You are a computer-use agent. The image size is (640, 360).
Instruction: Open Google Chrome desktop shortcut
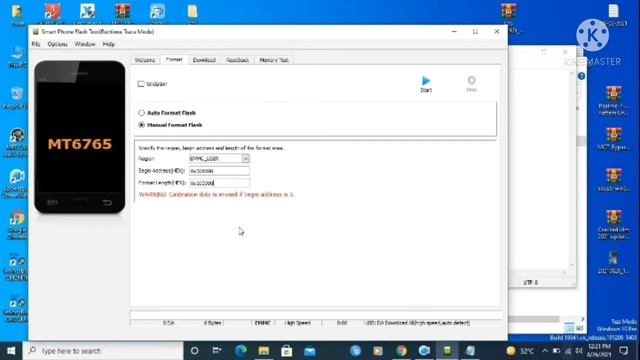[17, 225]
